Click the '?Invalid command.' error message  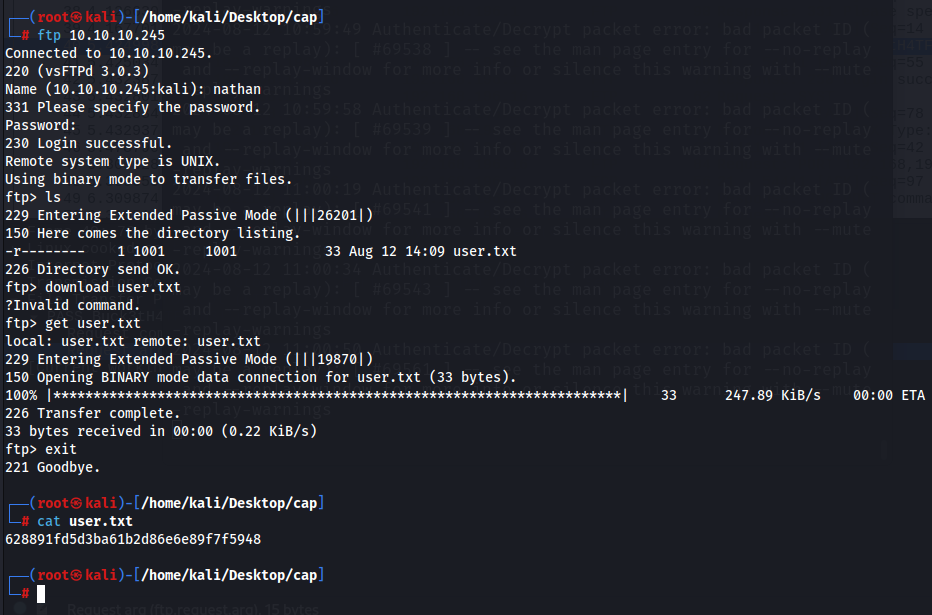pos(73,305)
